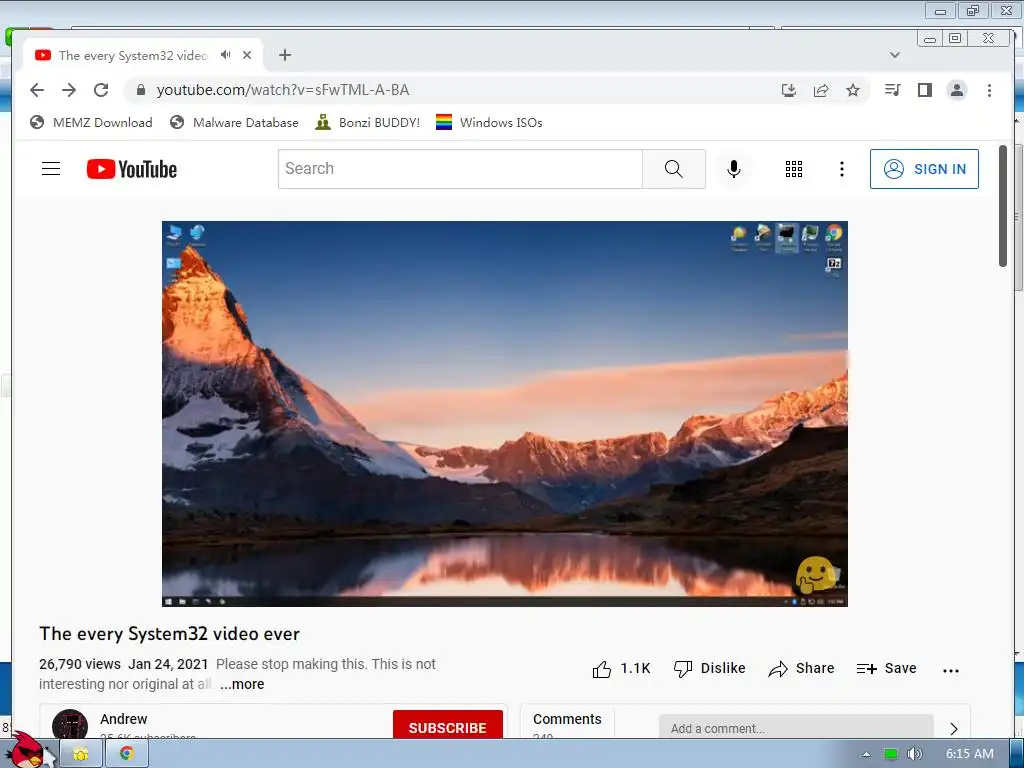Go forward with the browser forward arrow
Image resolution: width=1024 pixels, height=768 pixels.
coord(69,90)
